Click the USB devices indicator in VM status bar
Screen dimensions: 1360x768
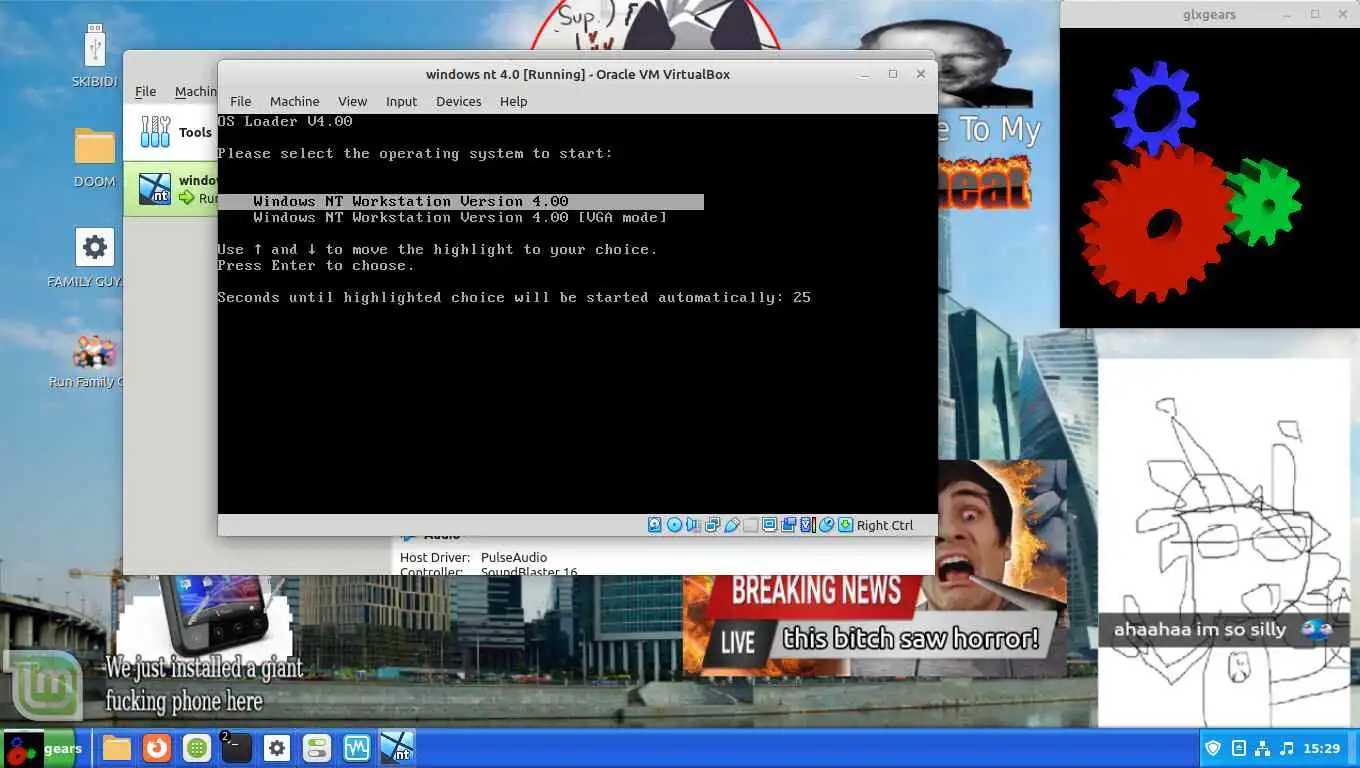(x=732, y=525)
